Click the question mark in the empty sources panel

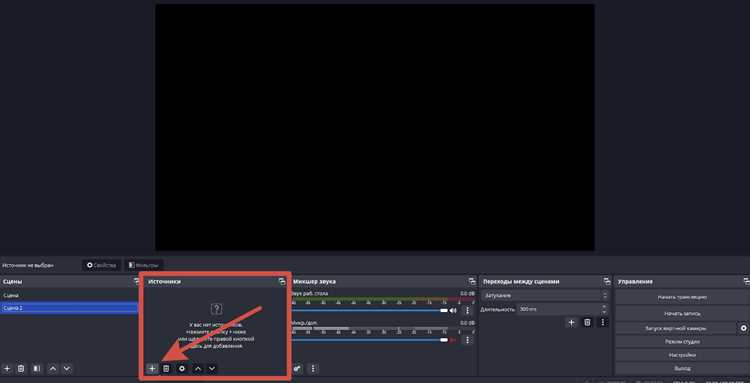point(216,308)
